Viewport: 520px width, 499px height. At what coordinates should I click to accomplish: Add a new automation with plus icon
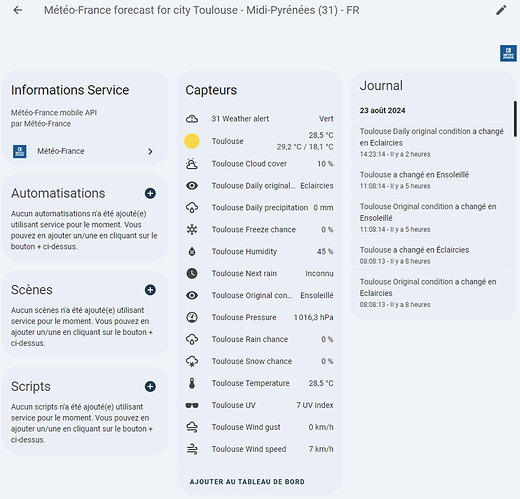point(150,193)
